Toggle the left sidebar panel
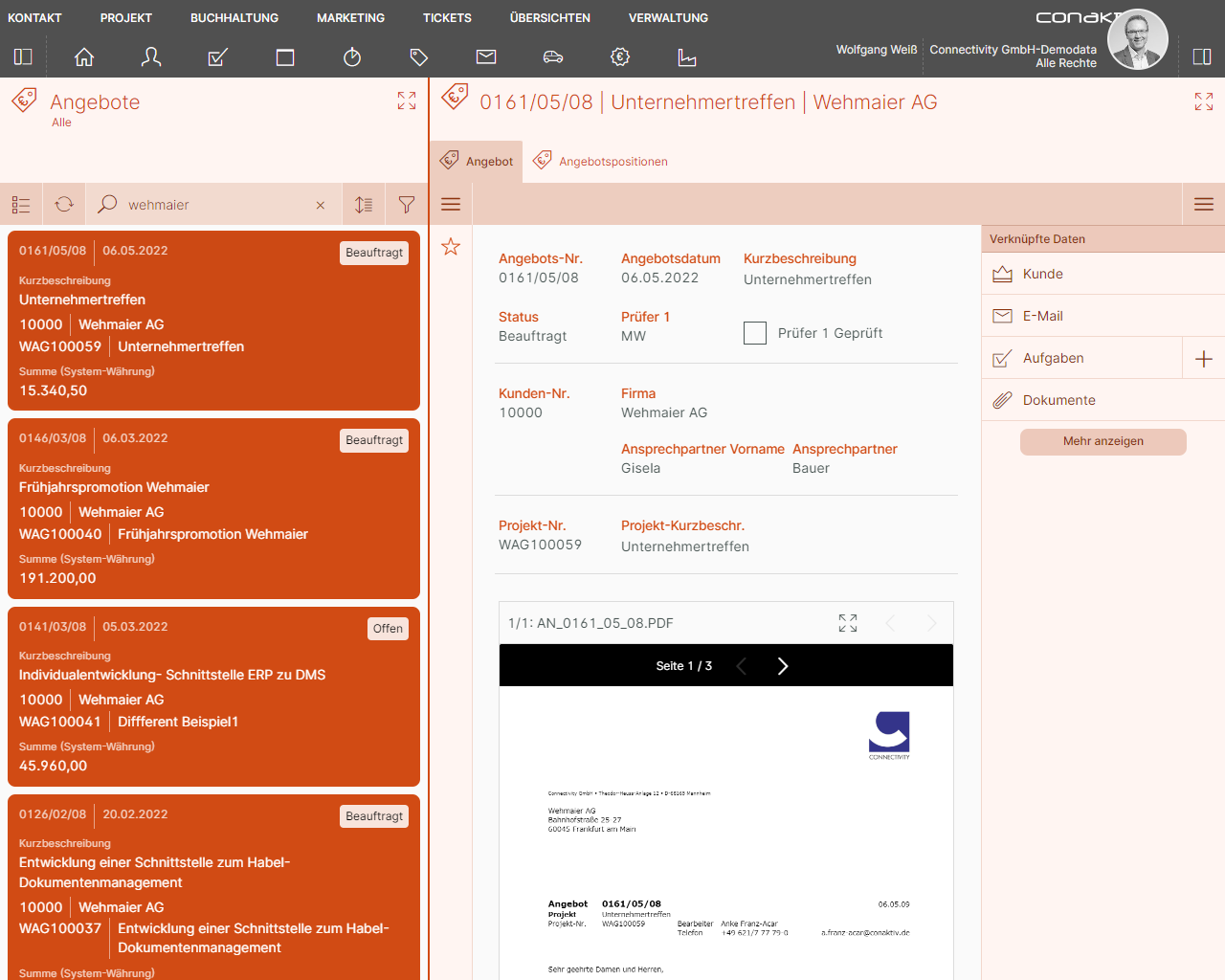This screenshot has width=1225, height=980. coord(23,57)
